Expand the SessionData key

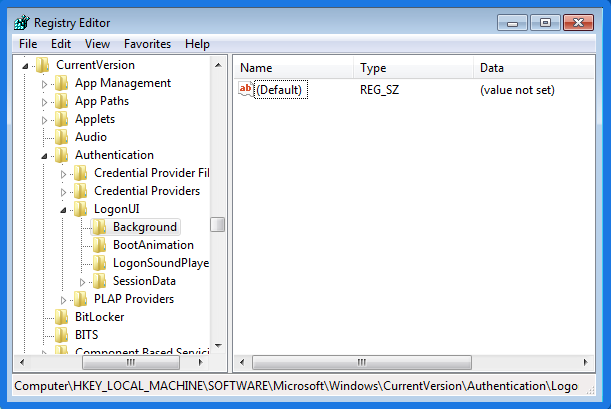[82, 282]
